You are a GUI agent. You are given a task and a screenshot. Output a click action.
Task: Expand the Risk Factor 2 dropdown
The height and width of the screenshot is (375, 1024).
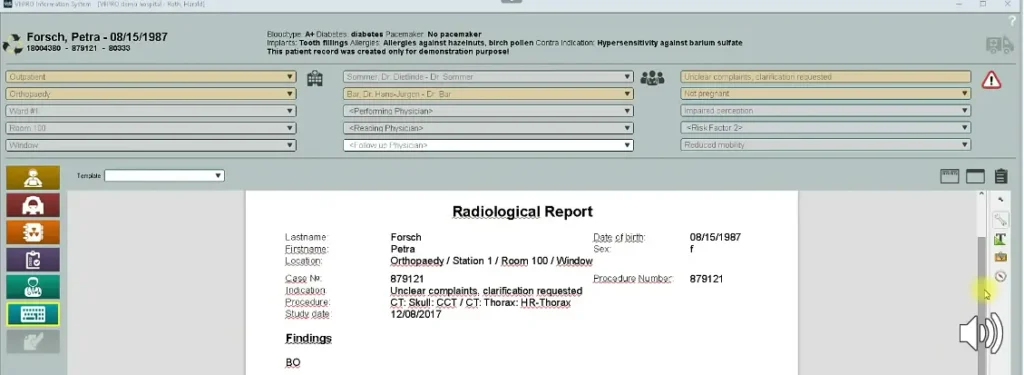pos(825,128)
